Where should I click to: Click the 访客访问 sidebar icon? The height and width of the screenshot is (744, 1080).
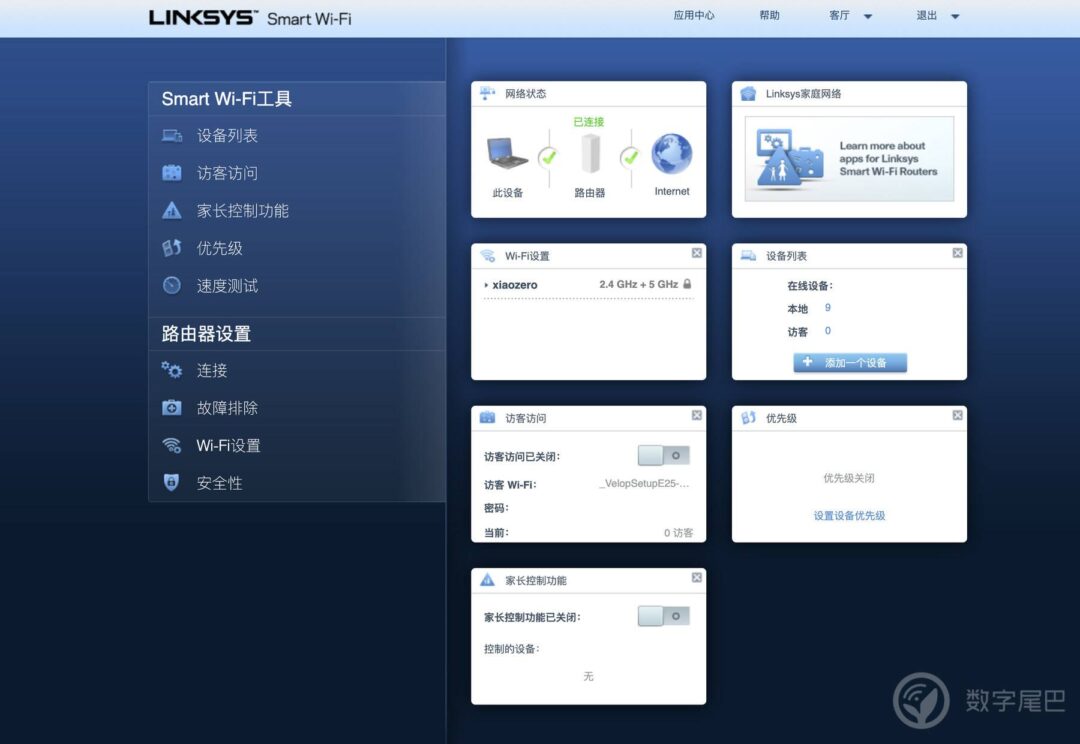(172, 173)
